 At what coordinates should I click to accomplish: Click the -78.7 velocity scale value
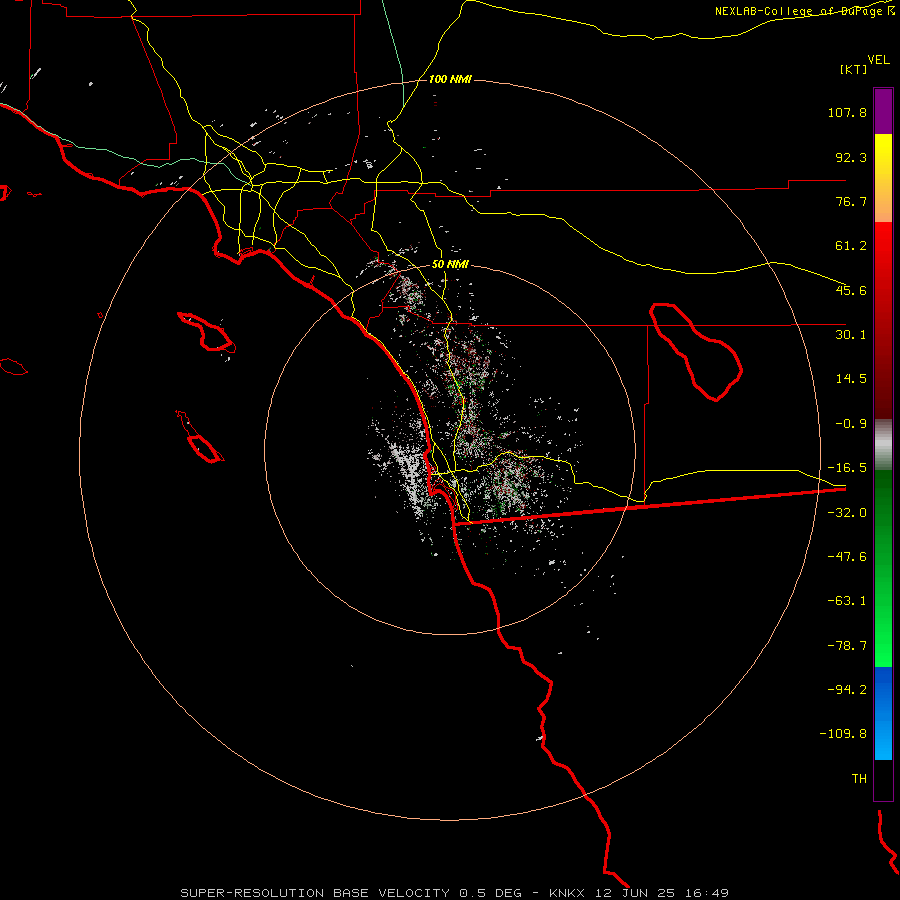click(847, 646)
